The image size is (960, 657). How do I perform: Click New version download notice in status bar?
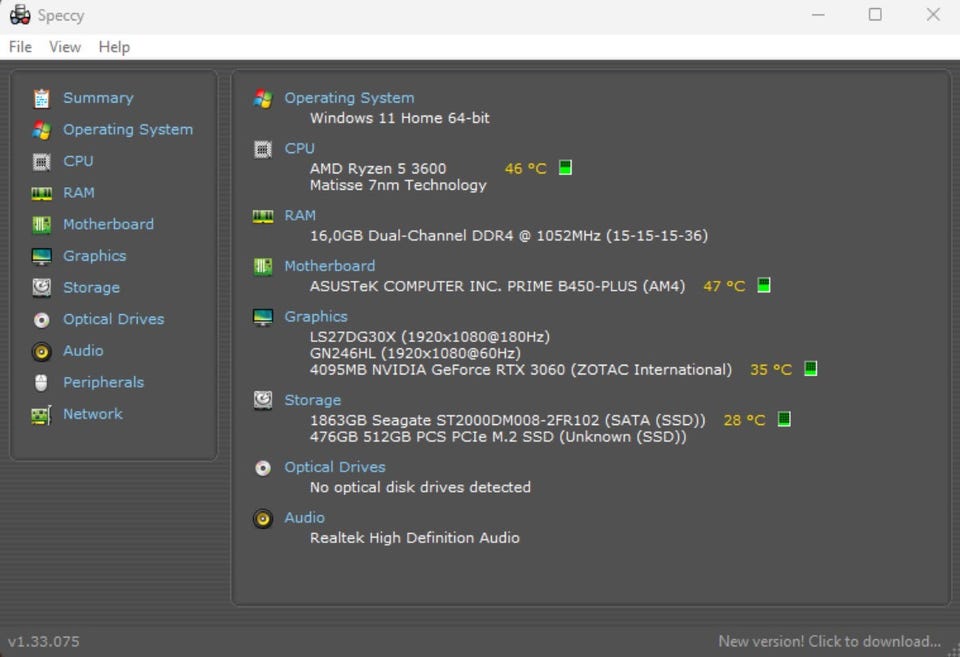coord(830,641)
